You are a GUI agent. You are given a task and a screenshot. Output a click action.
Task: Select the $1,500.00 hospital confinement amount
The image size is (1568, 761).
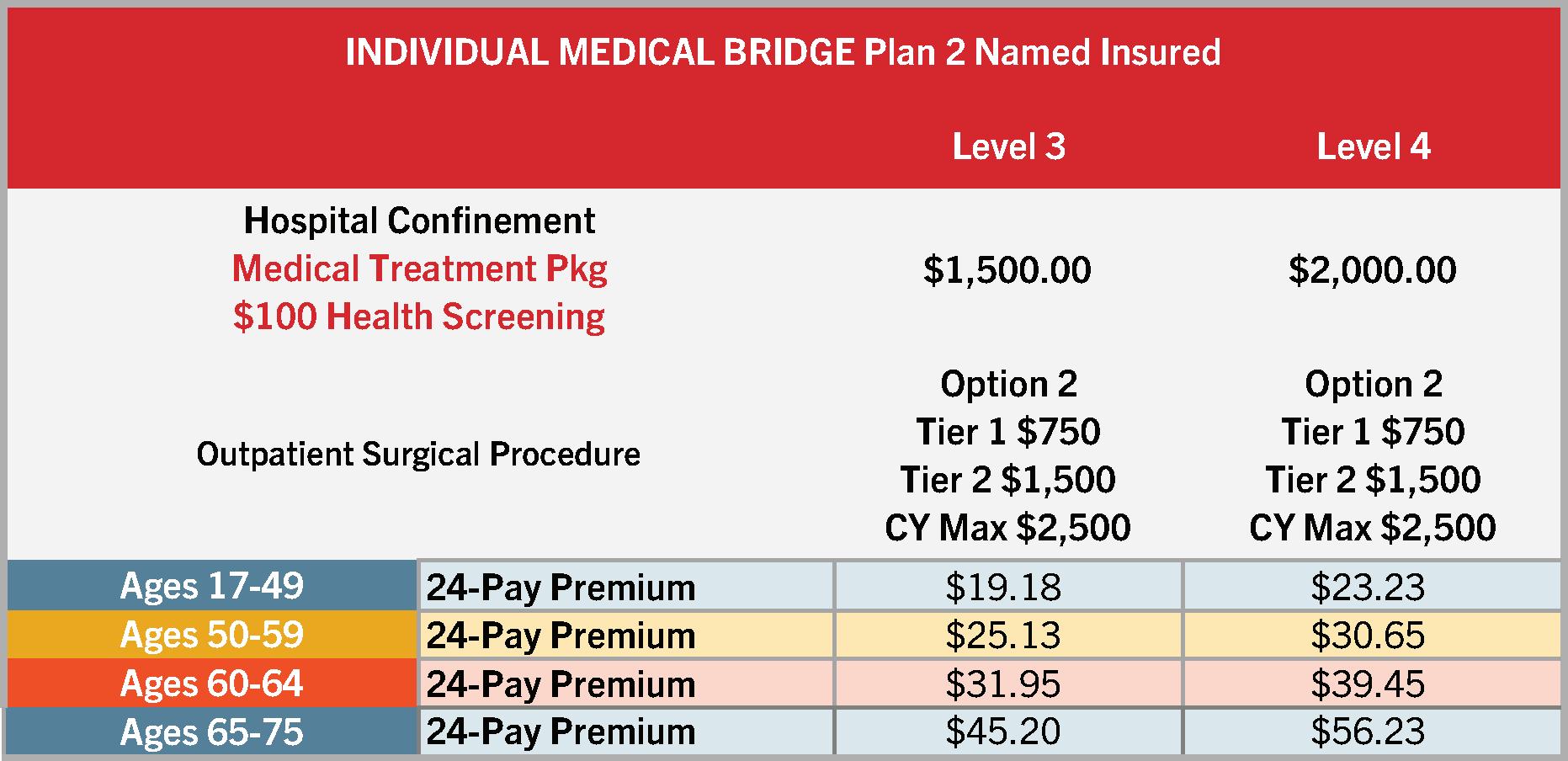point(1007,269)
